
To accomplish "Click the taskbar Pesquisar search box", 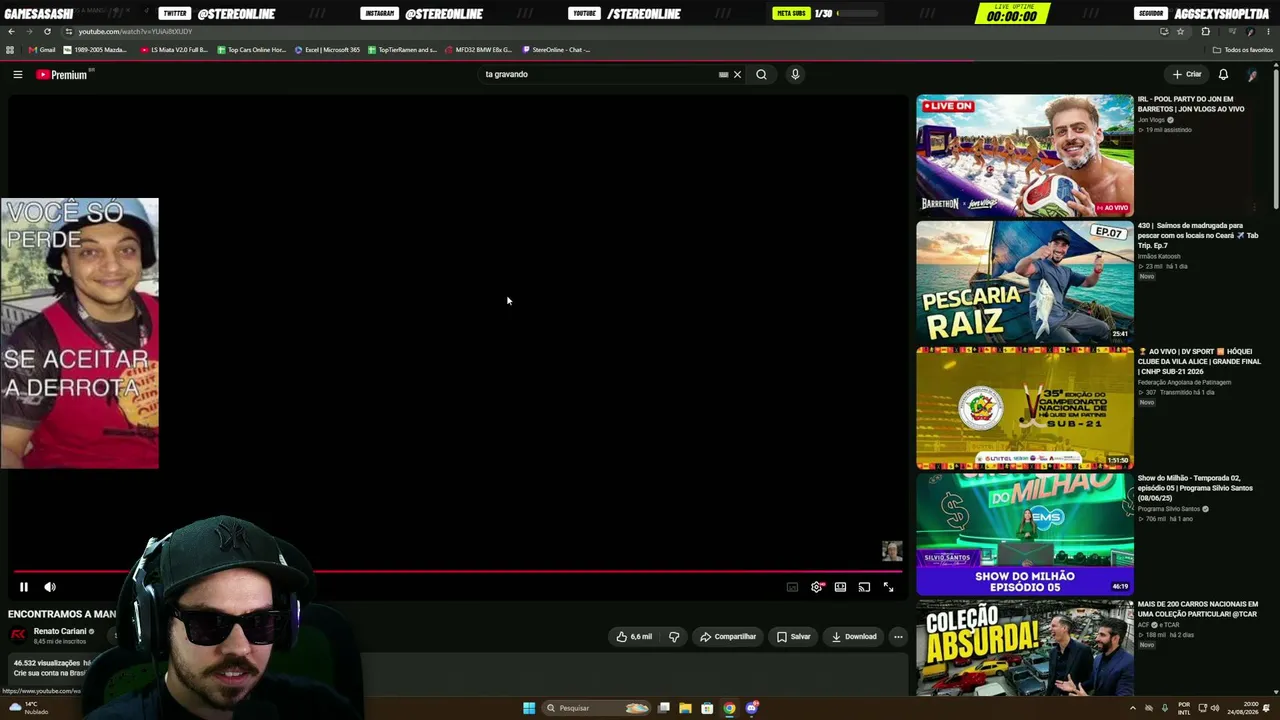I will pos(597,708).
